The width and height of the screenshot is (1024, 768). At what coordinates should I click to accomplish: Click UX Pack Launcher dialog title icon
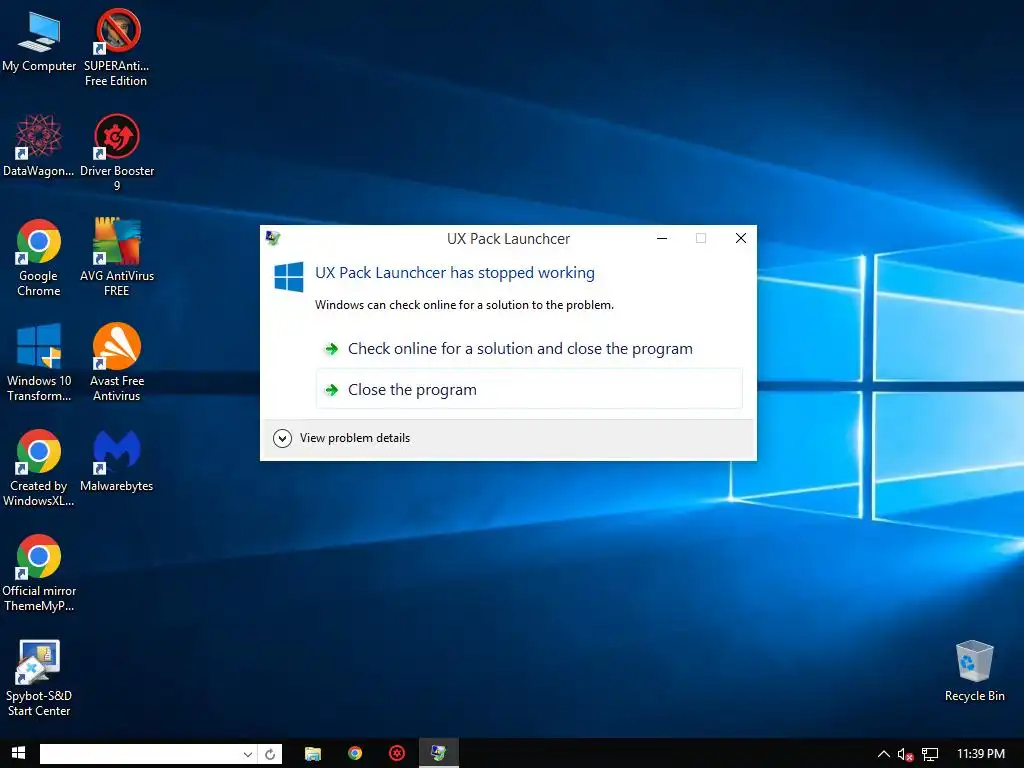coord(273,238)
